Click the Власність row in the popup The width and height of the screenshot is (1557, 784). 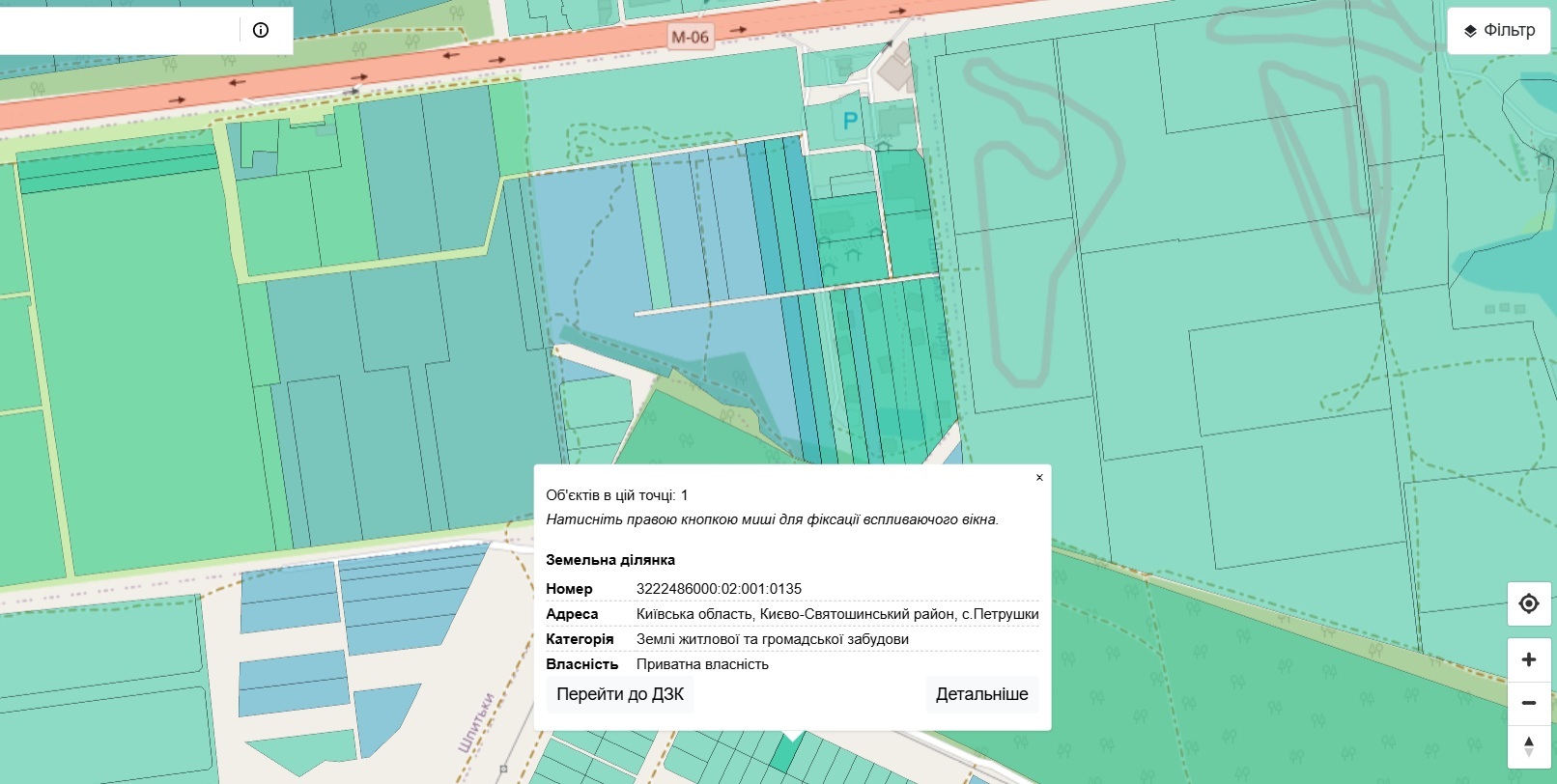pyautogui.click(x=792, y=664)
